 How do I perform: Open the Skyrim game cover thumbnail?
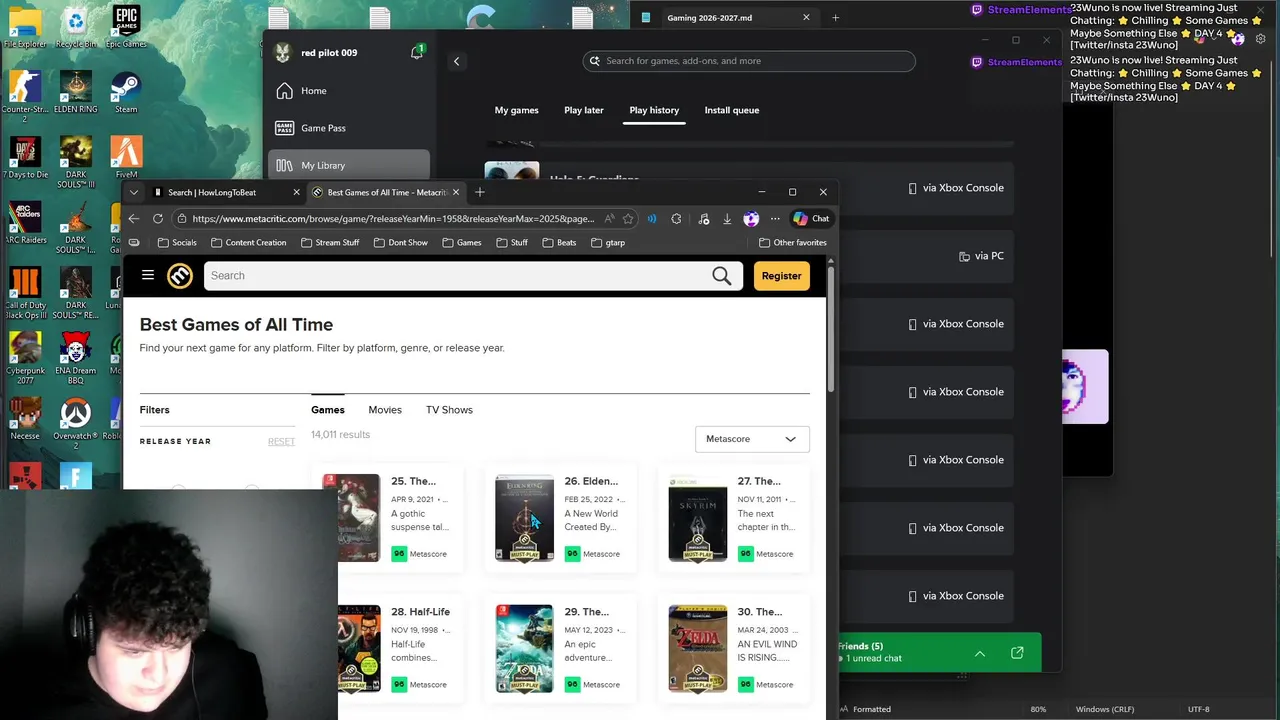coord(697,518)
